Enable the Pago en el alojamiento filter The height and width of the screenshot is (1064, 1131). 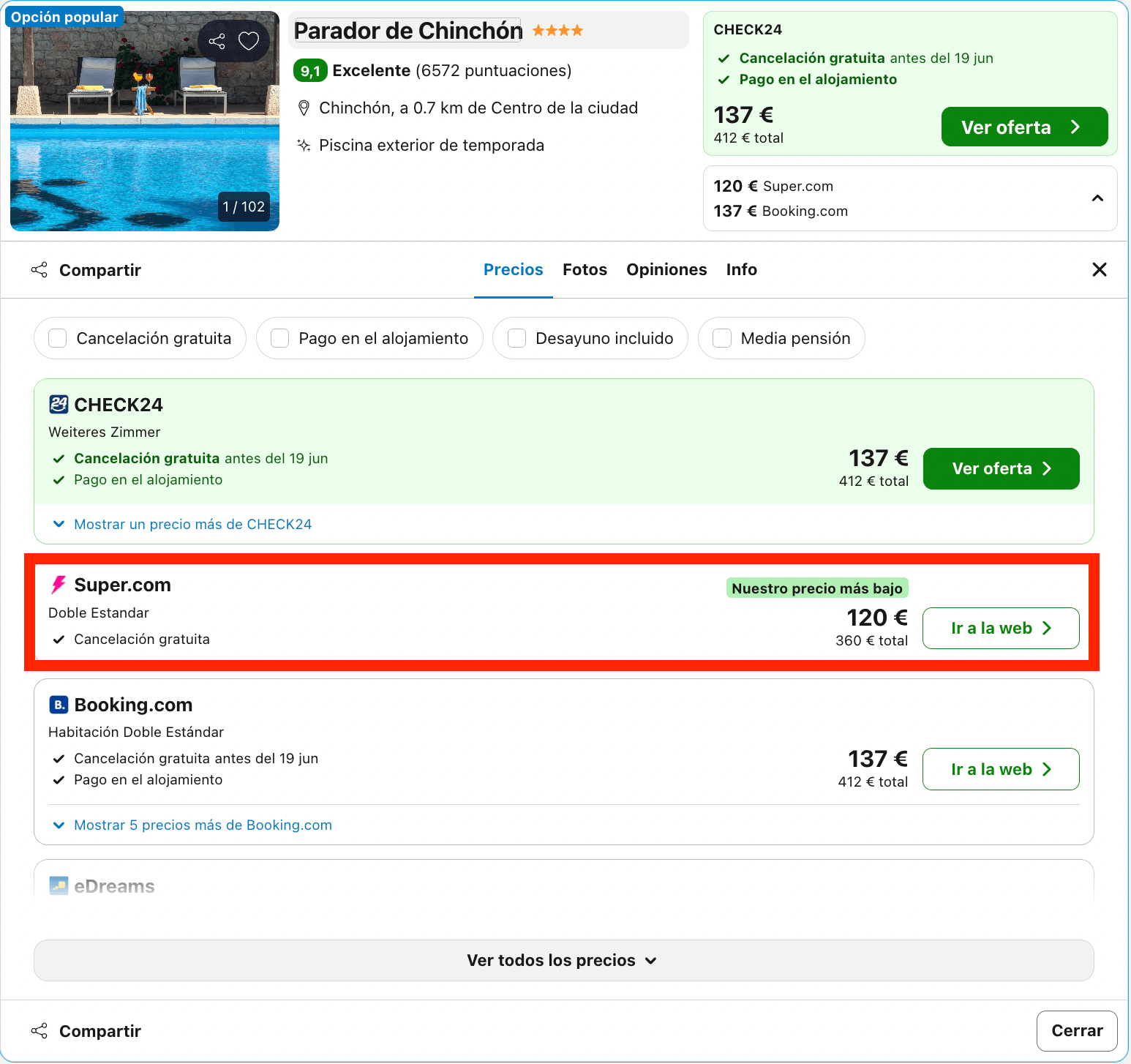(x=280, y=338)
